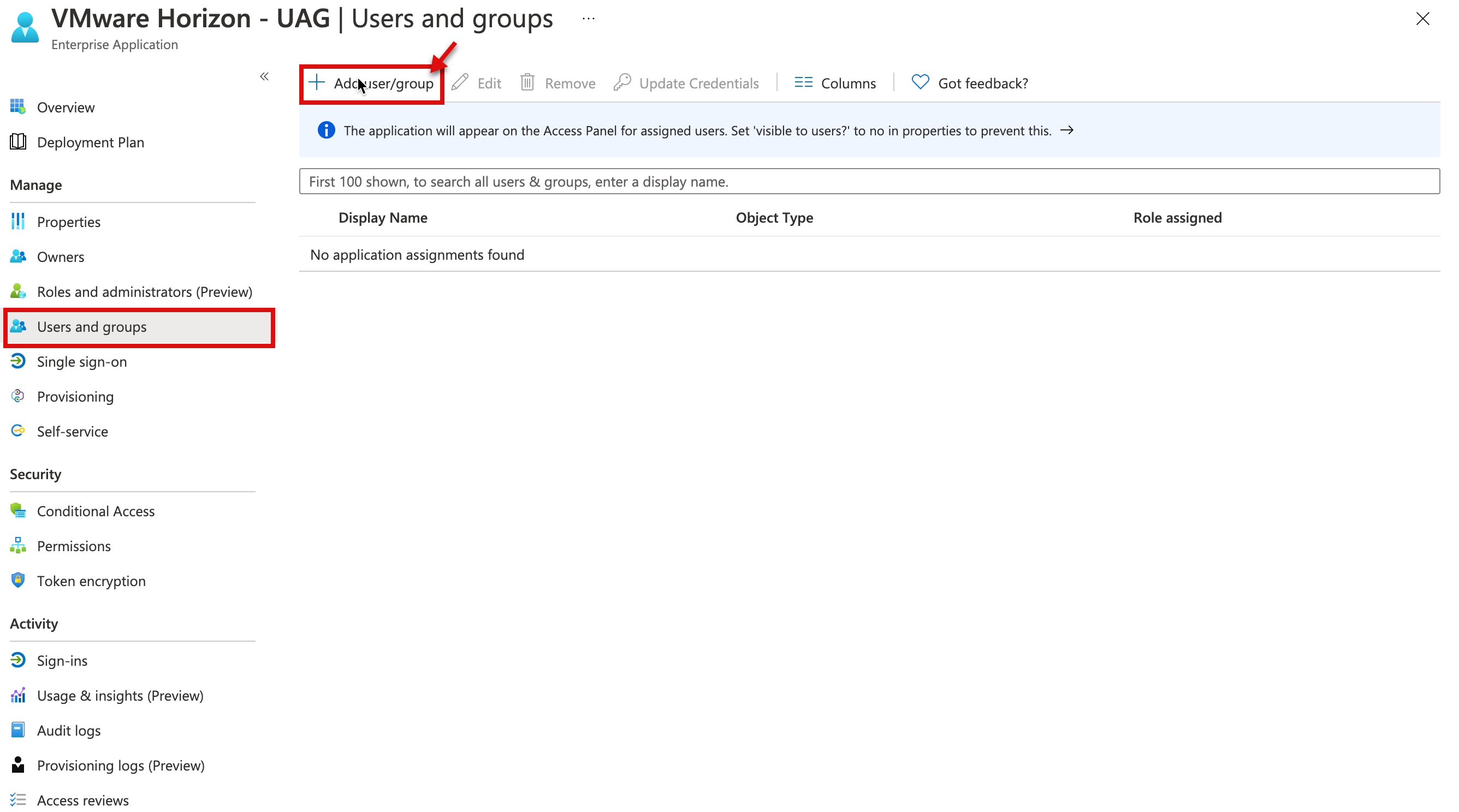Go to Provisioning in Manage section
1459x812 pixels.
click(75, 397)
